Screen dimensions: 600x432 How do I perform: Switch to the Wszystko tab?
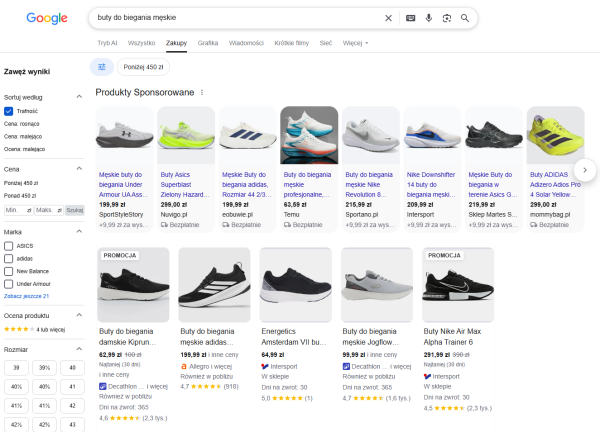click(142, 43)
